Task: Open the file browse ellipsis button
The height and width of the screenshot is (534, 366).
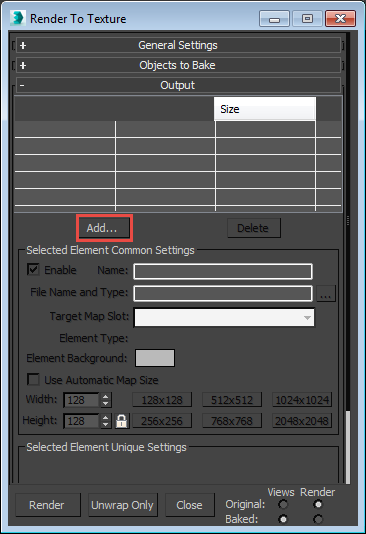Action: (x=326, y=294)
